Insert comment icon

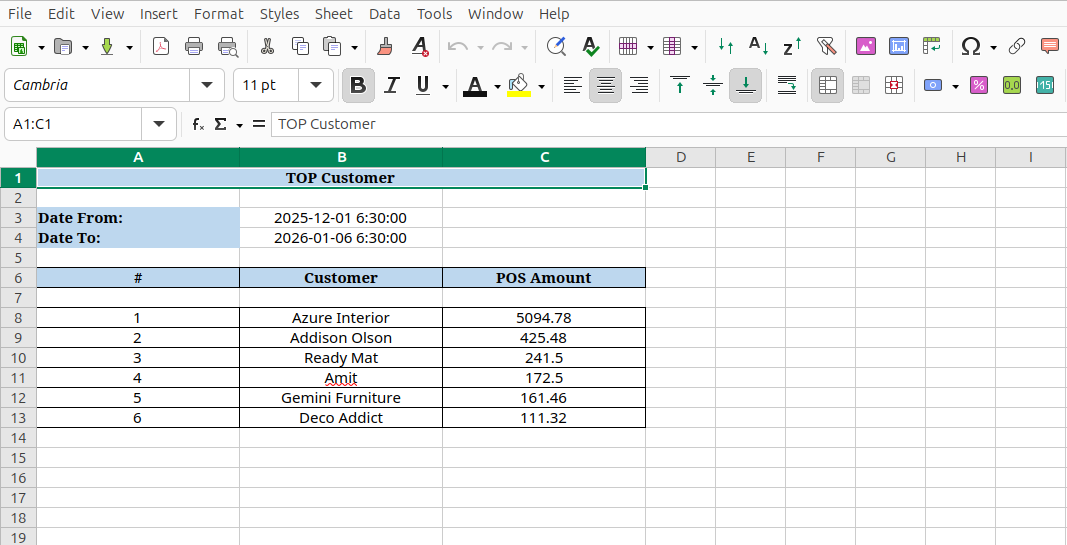(x=1050, y=47)
